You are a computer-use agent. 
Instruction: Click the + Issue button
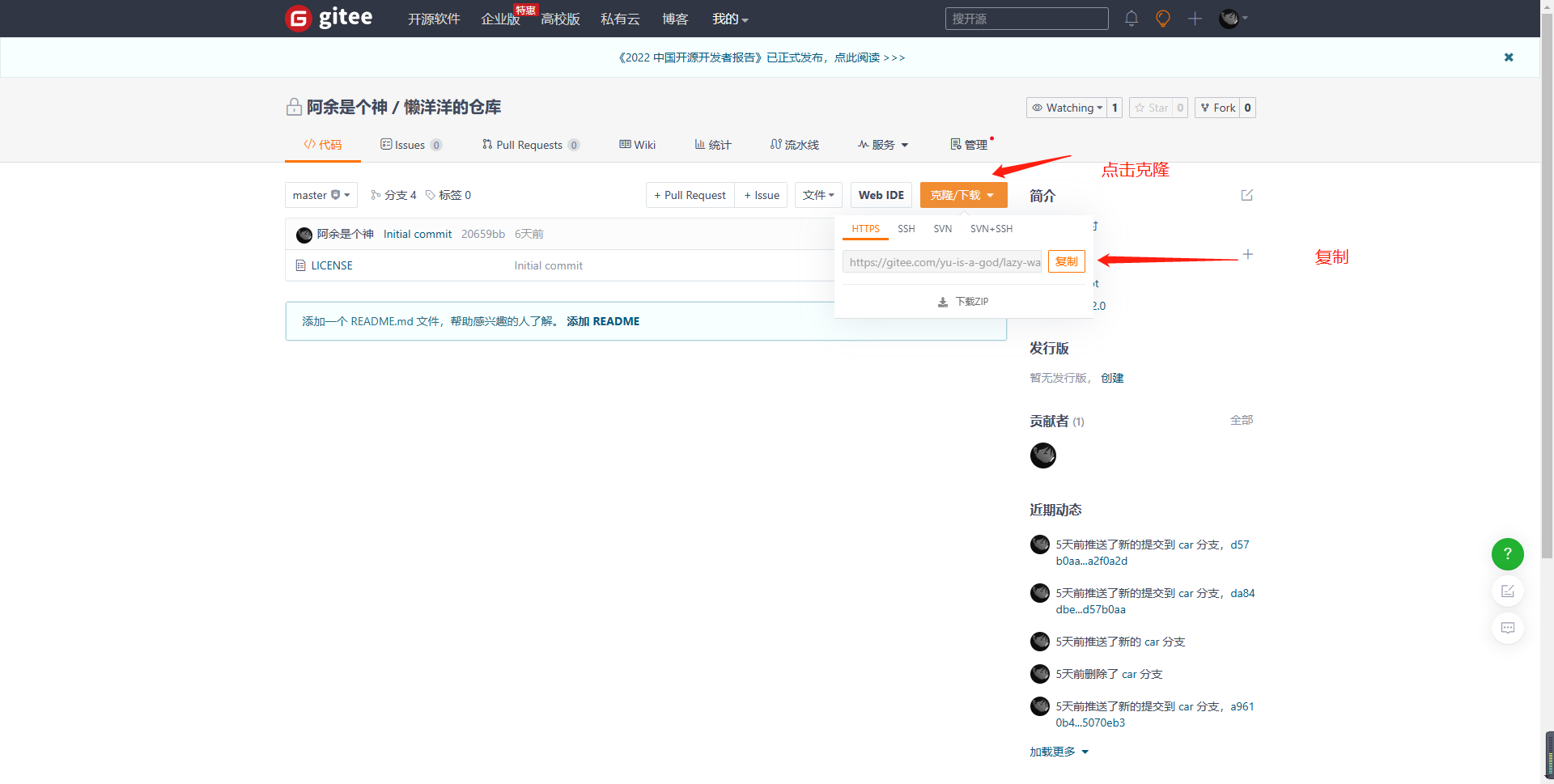click(762, 195)
